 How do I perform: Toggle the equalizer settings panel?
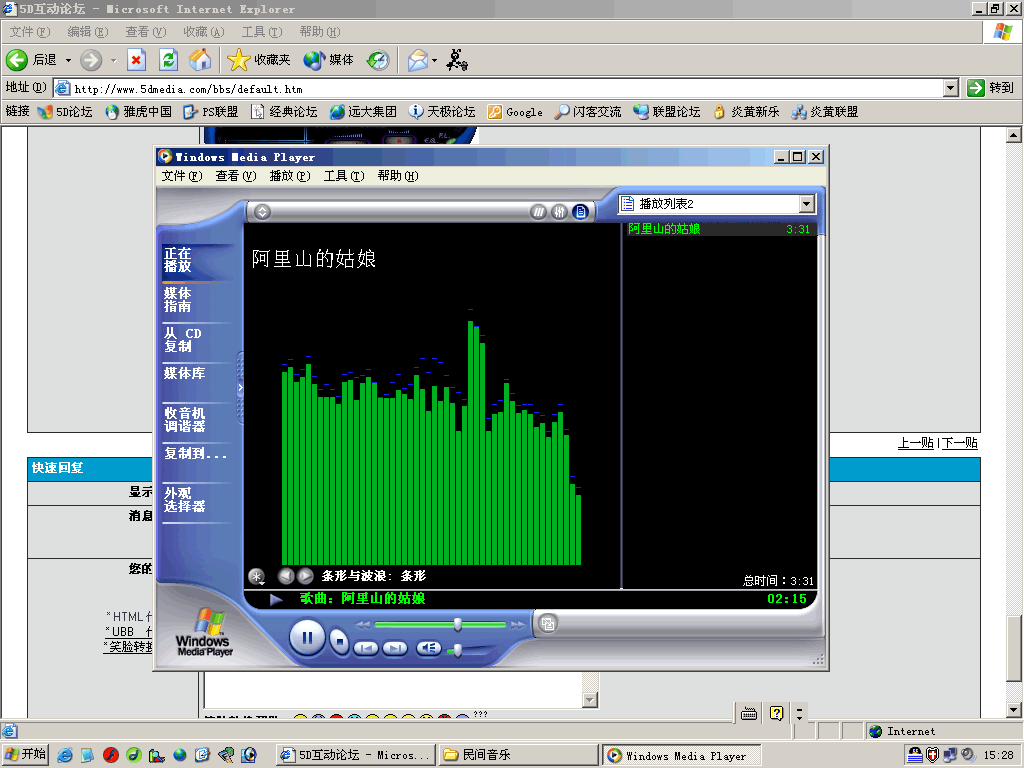(560, 212)
